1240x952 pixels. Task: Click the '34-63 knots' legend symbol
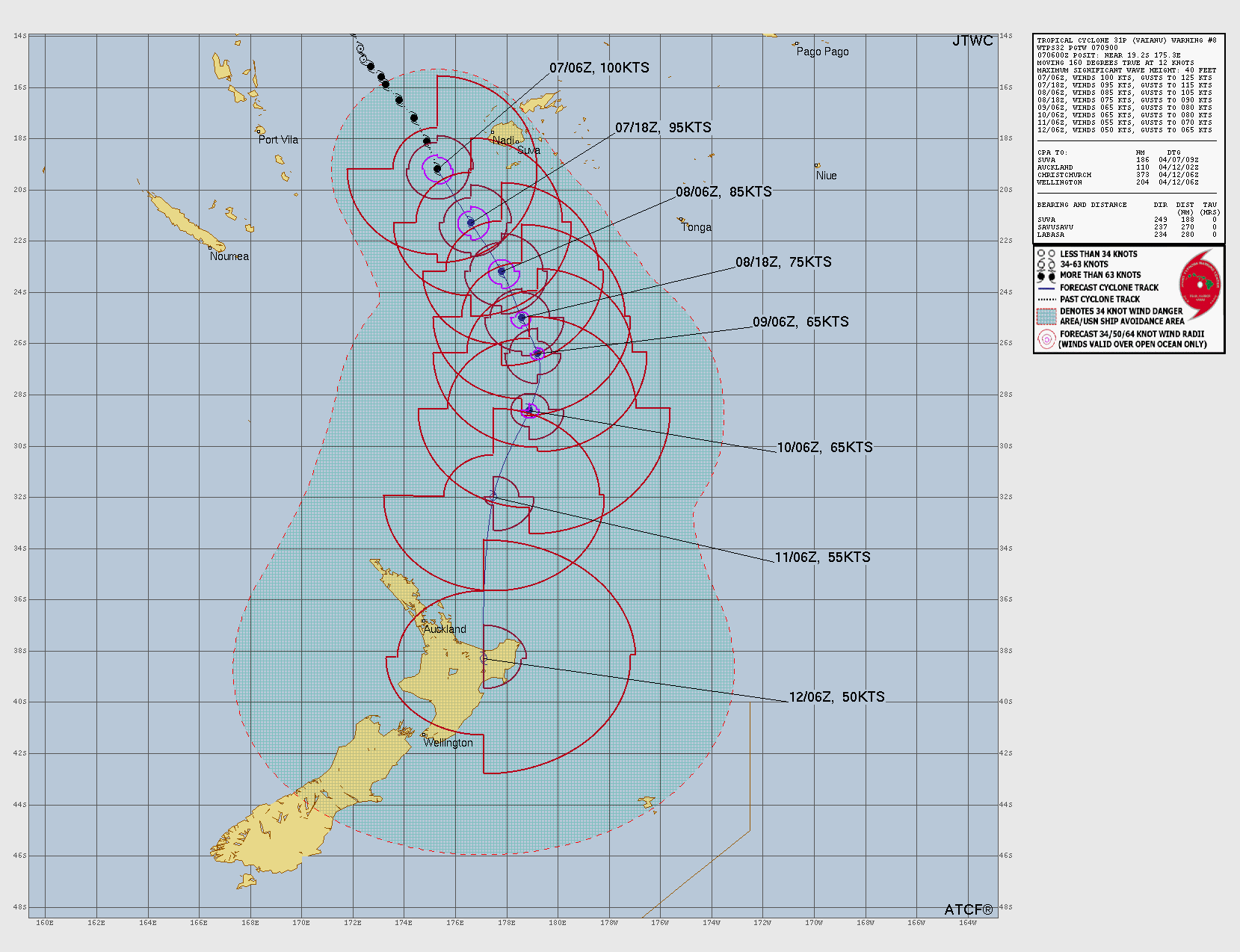[x=1046, y=265]
